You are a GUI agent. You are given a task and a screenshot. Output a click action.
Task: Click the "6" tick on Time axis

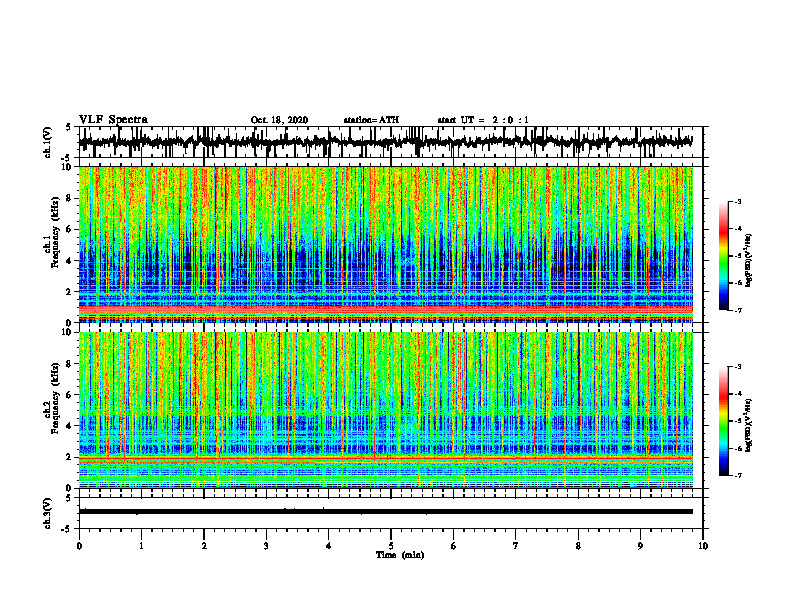click(x=454, y=546)
